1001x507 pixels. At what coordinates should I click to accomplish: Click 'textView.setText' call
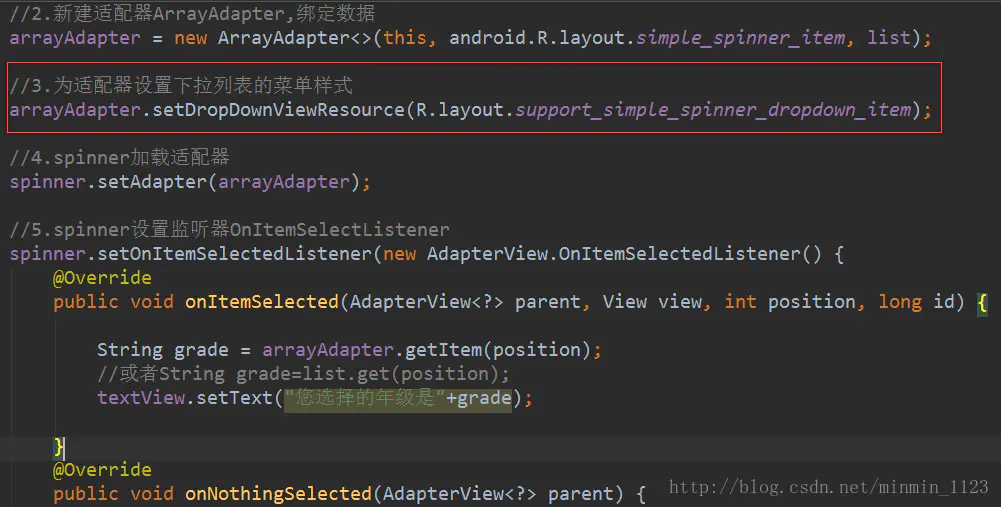point(185,398)
